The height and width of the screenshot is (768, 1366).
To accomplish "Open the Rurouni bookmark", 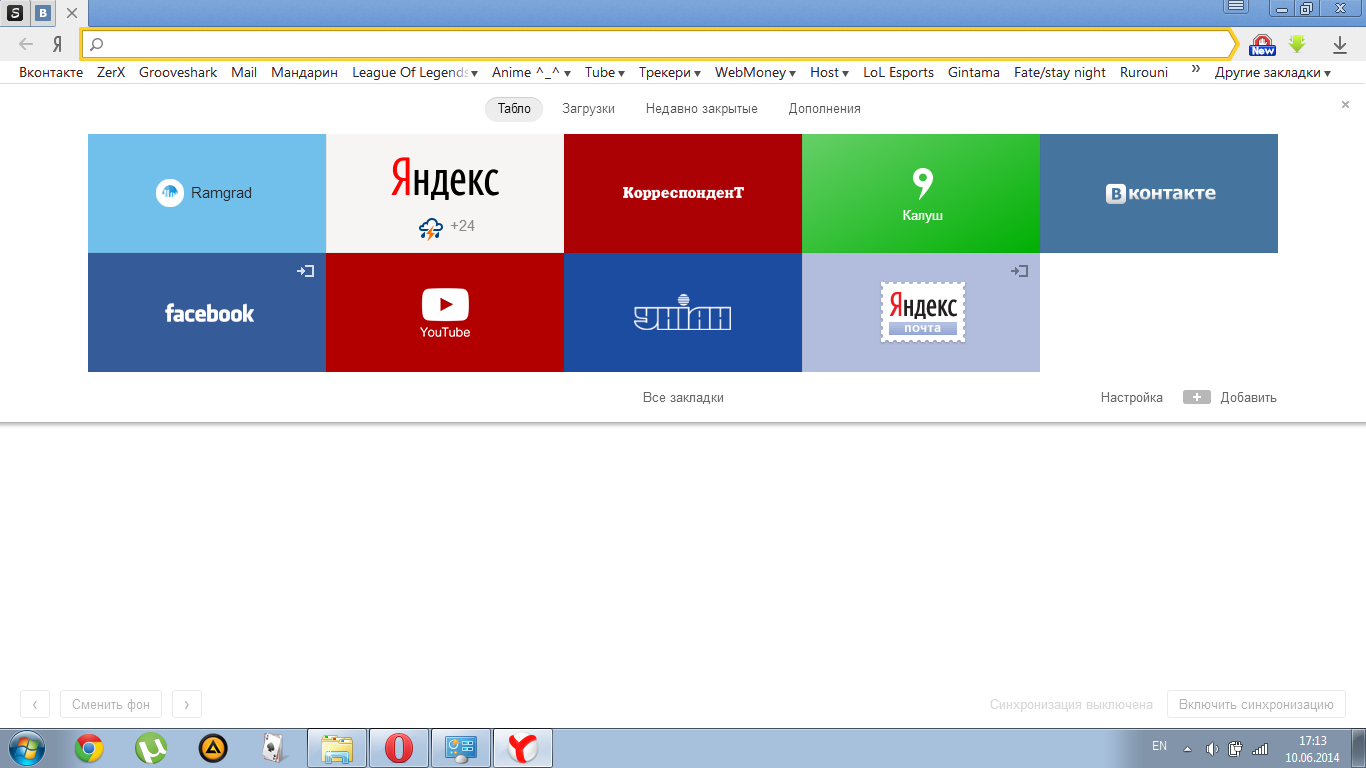I will point(1144,72).
